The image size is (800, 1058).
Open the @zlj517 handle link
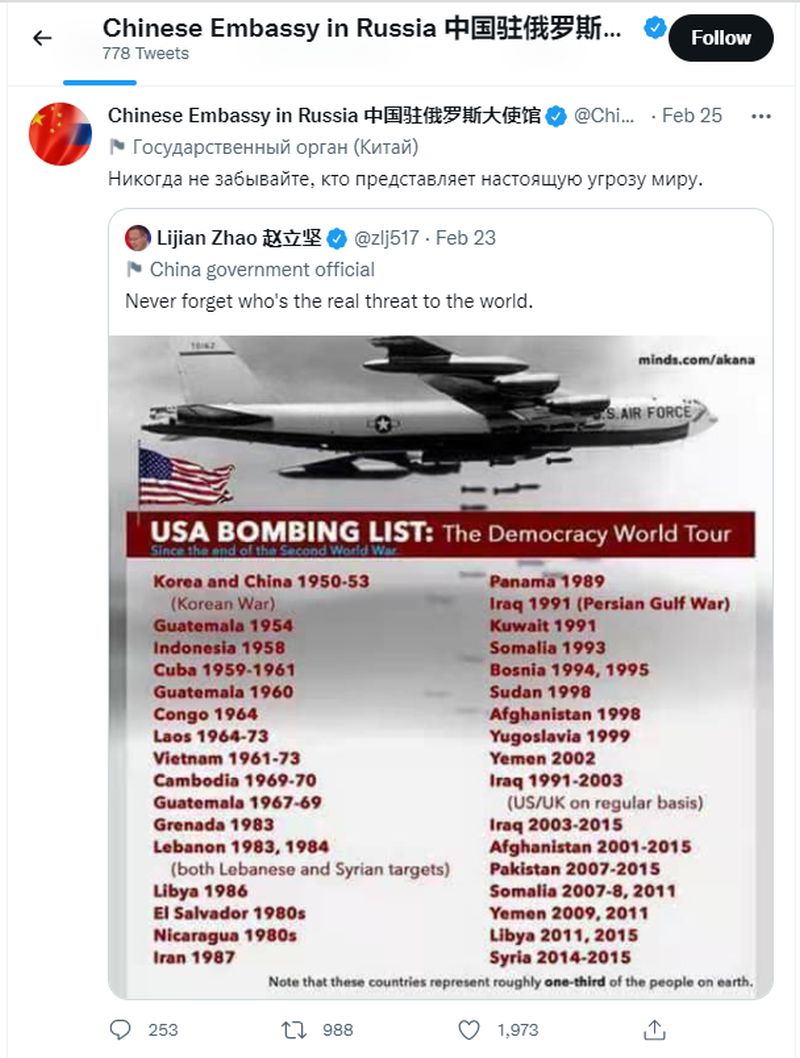387,238
